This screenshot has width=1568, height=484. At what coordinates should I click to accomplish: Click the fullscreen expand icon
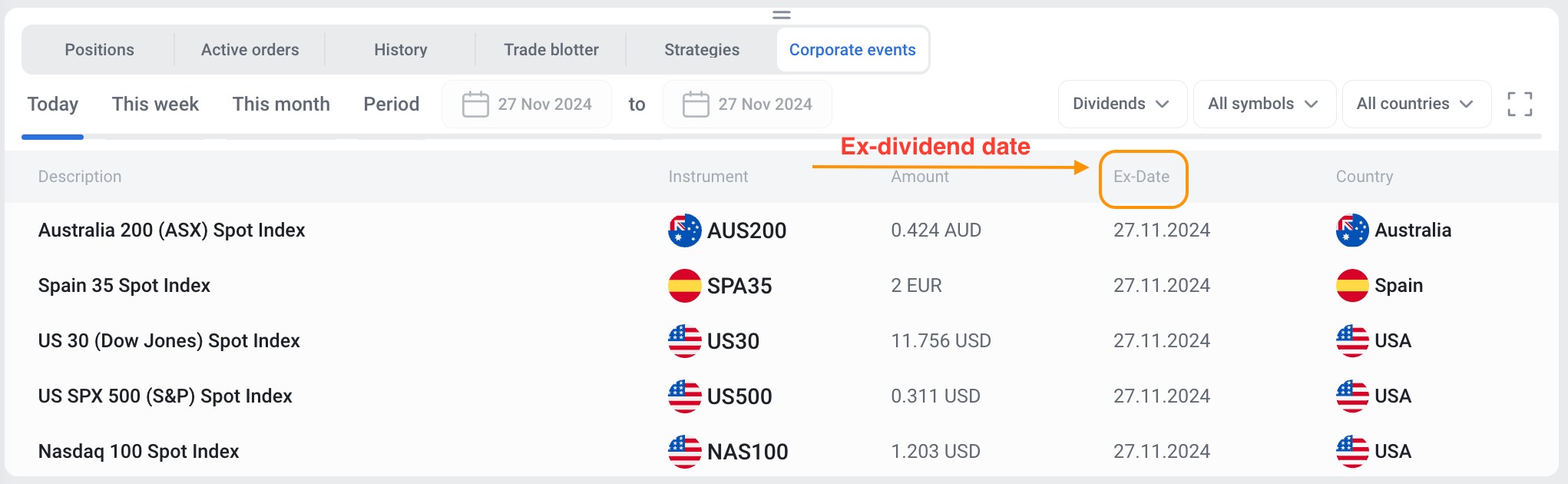pos(1520,104)
